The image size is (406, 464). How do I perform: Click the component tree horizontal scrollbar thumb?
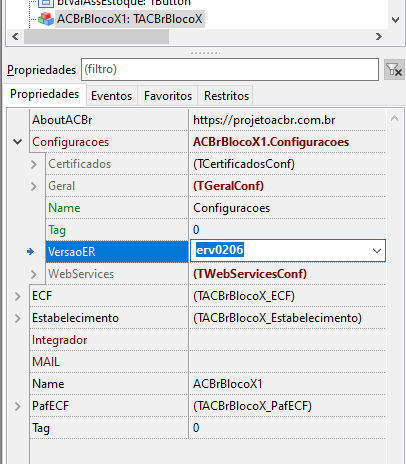pyautogui.click(x=96, y=36)
